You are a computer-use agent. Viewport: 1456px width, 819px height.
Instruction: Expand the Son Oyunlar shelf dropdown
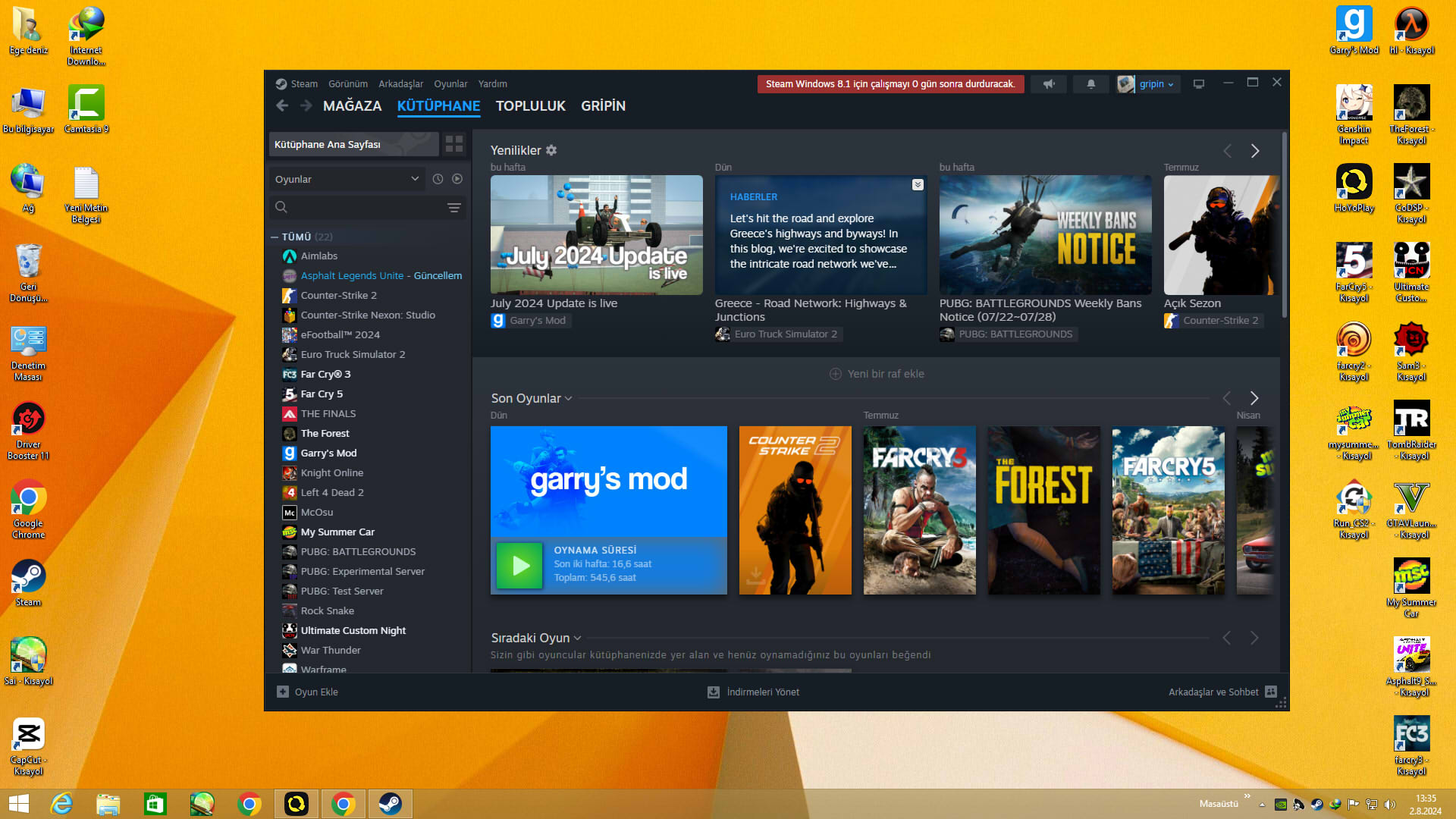[569, 398]
